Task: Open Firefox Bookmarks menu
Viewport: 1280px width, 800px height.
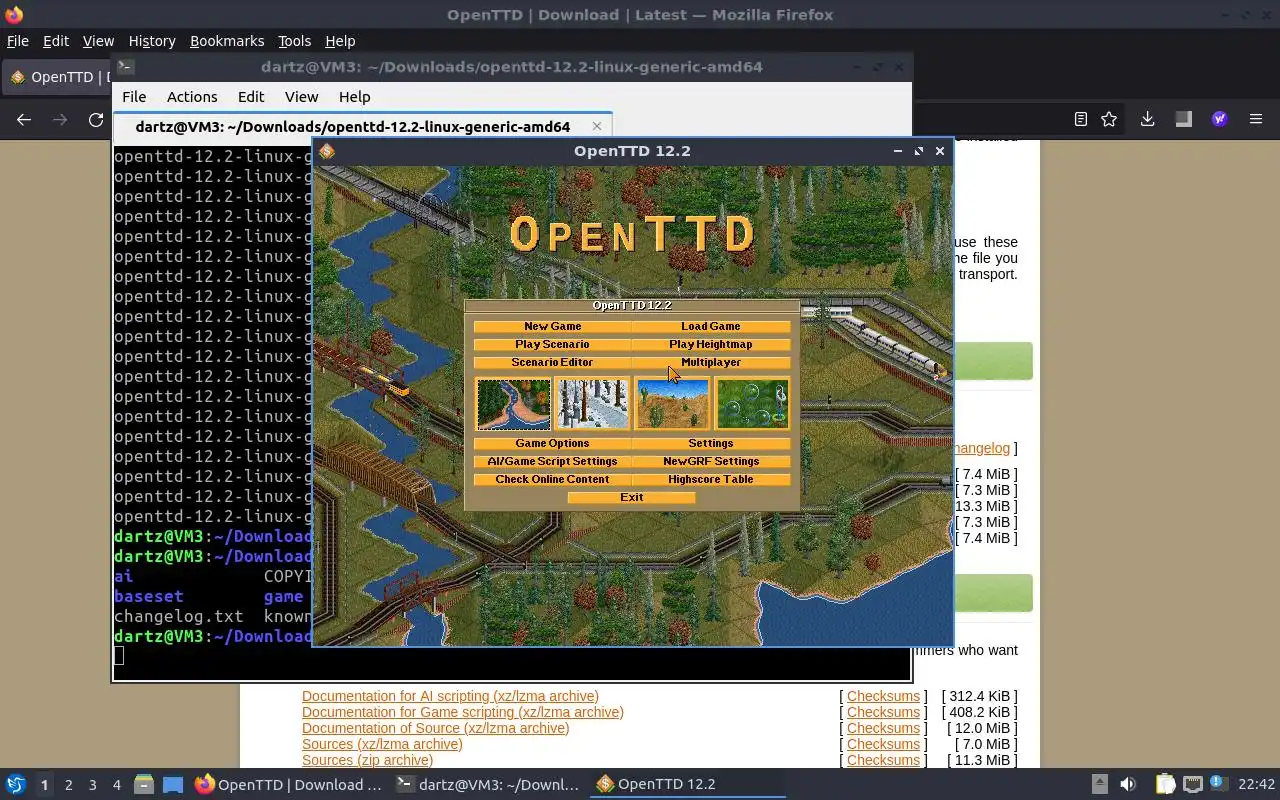Action: 227,41
